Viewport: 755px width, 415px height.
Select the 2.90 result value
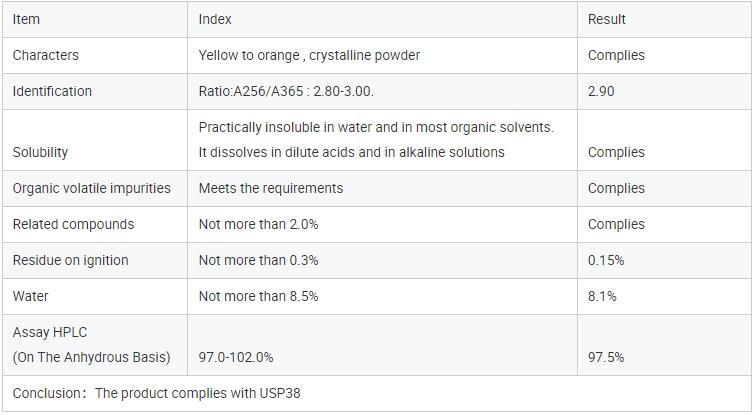point(601,91)
